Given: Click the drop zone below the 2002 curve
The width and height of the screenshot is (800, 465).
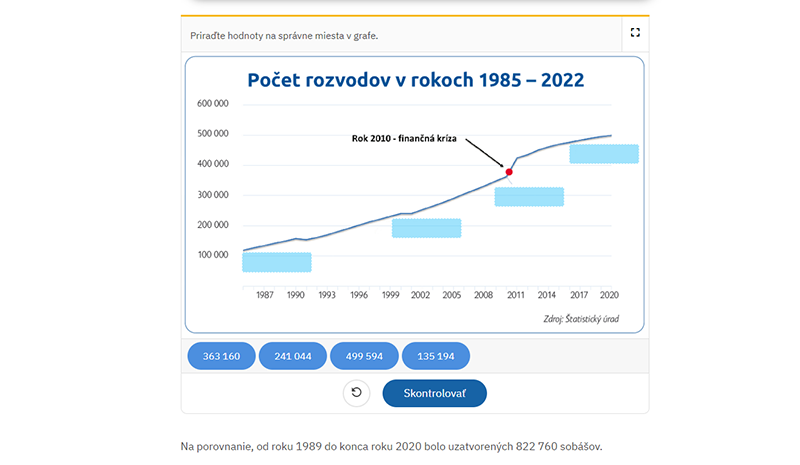Looking at the screenshot, I should click(x=427, y=228).
